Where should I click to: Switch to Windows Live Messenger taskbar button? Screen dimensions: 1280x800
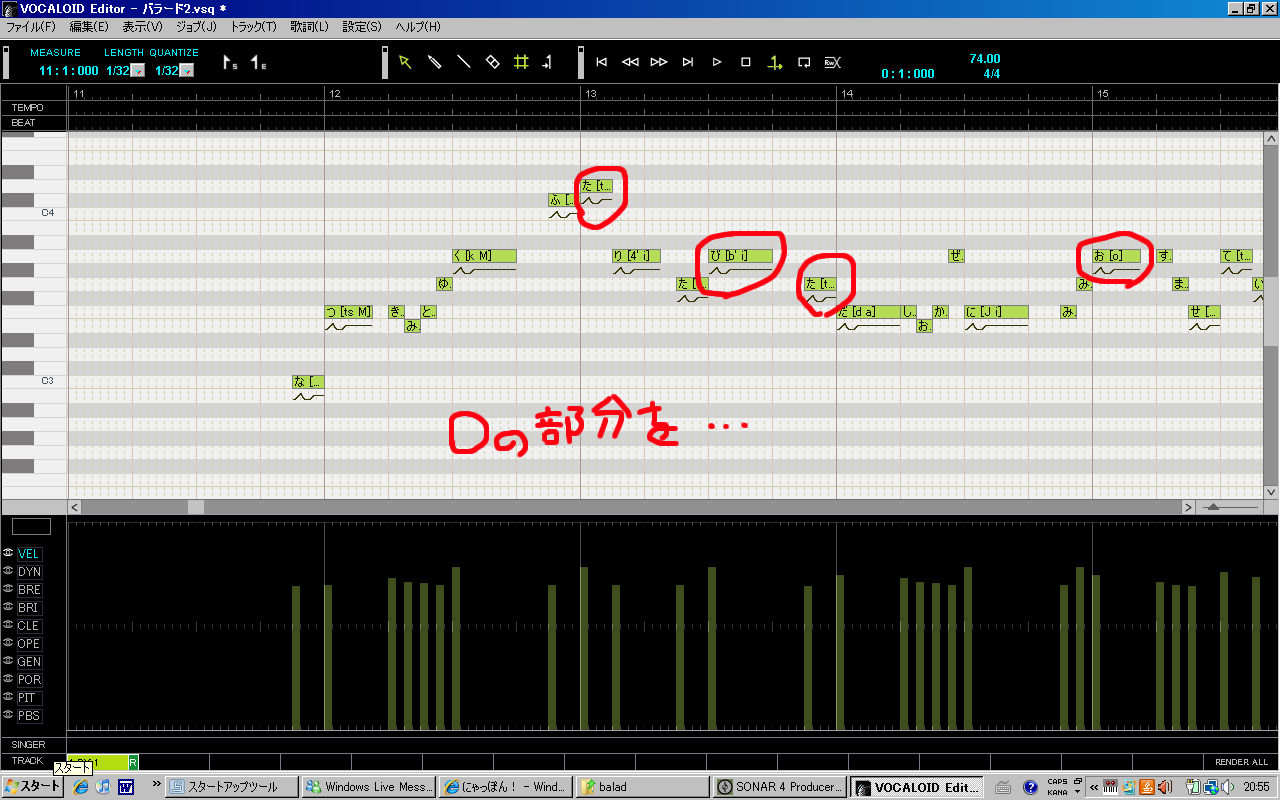pos(368,787)
